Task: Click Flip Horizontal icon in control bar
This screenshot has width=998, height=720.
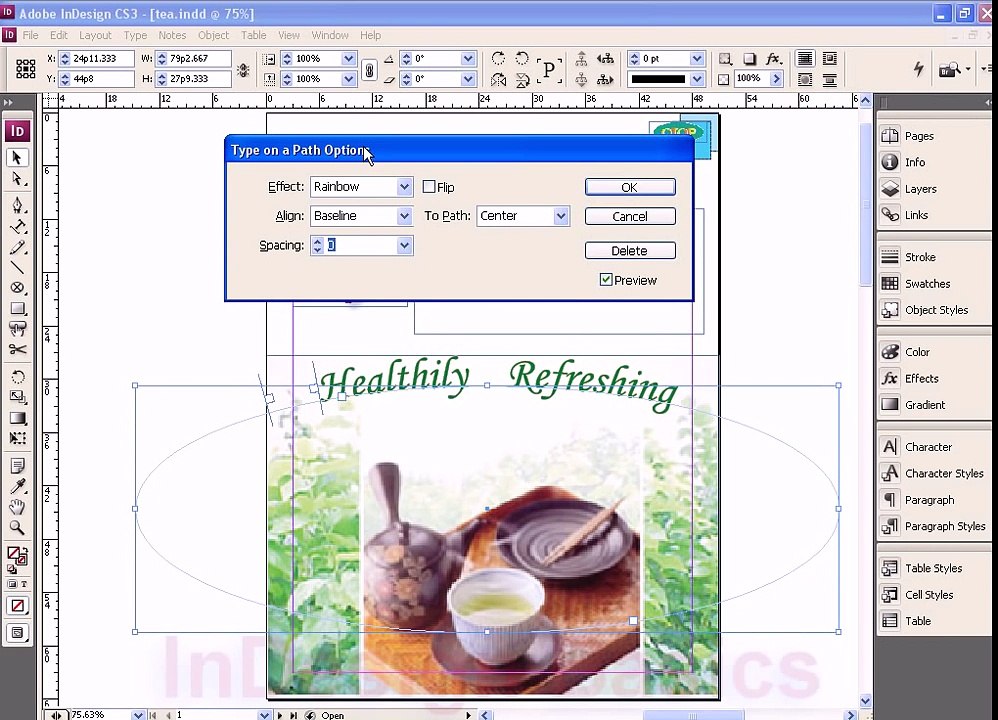Action: (498, 80)
